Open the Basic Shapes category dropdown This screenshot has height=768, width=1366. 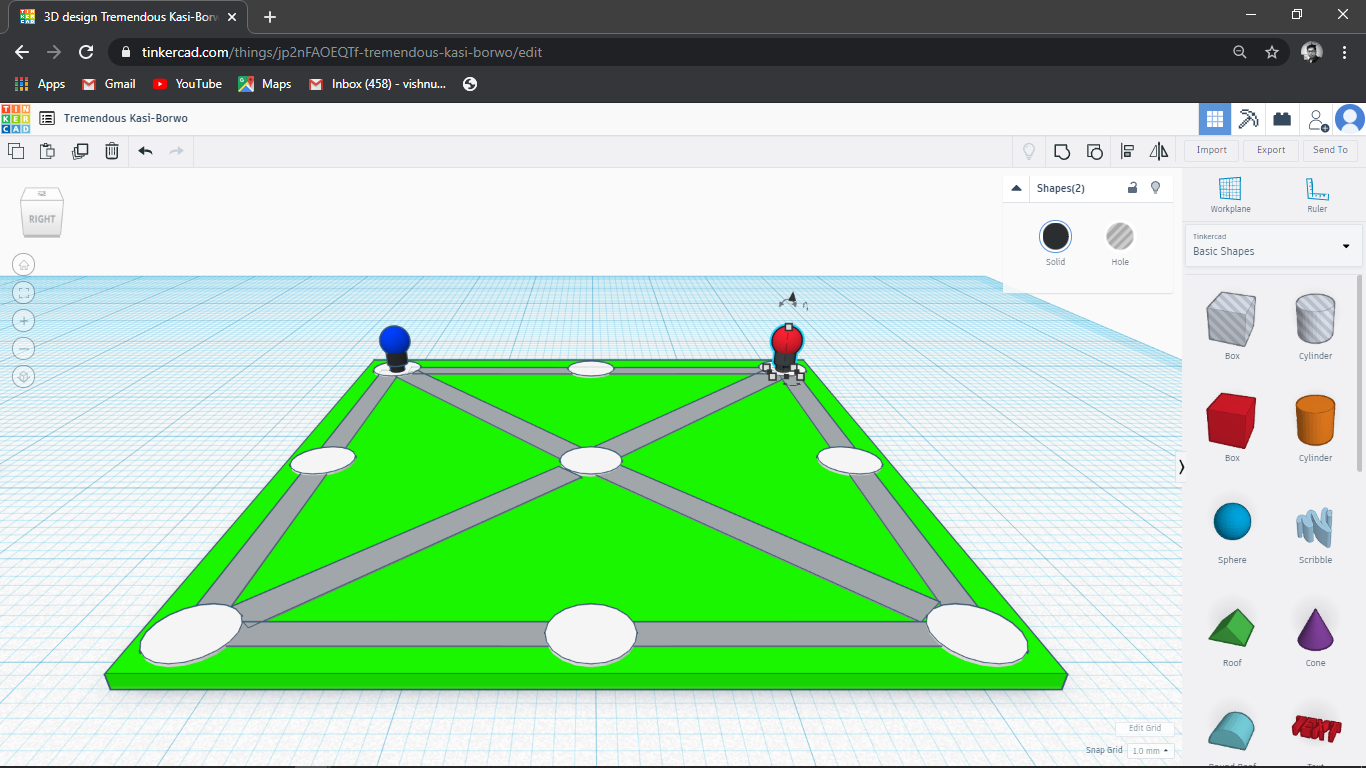pos(1271,245)
